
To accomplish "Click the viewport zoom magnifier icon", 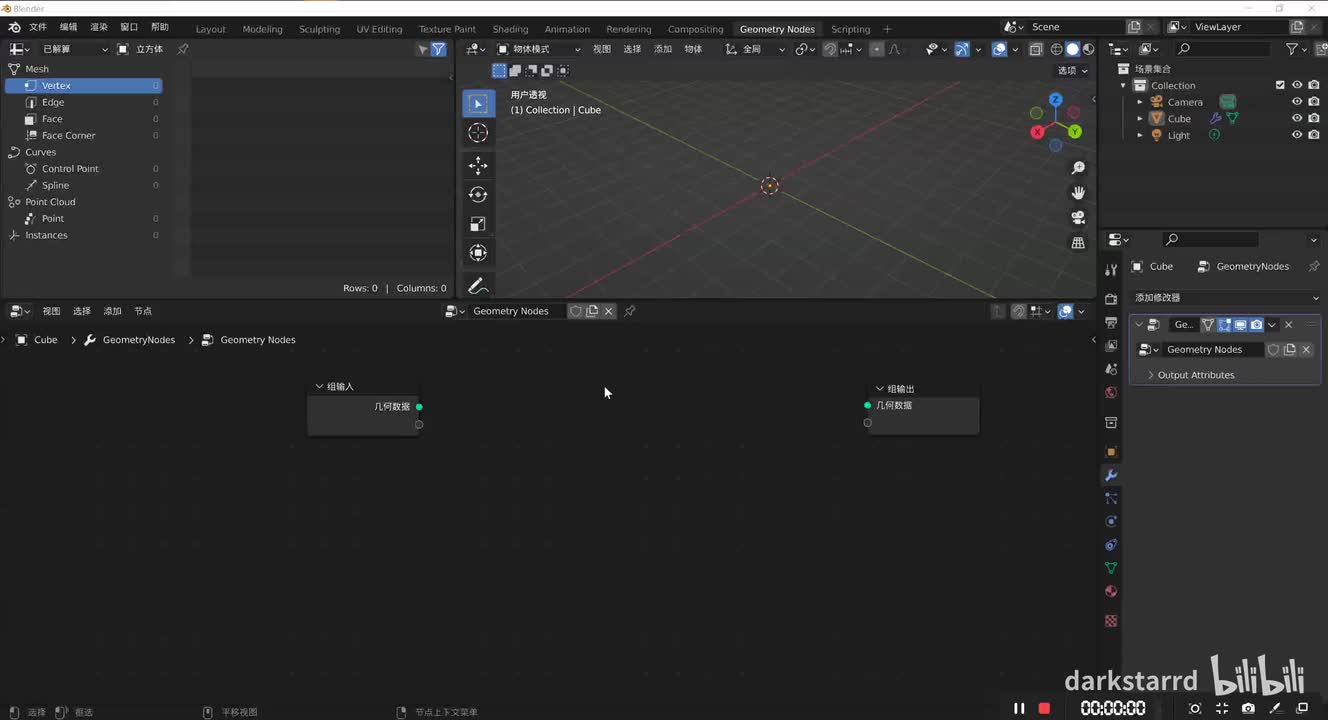I will pyautogui.click(x=1078, y=168).
